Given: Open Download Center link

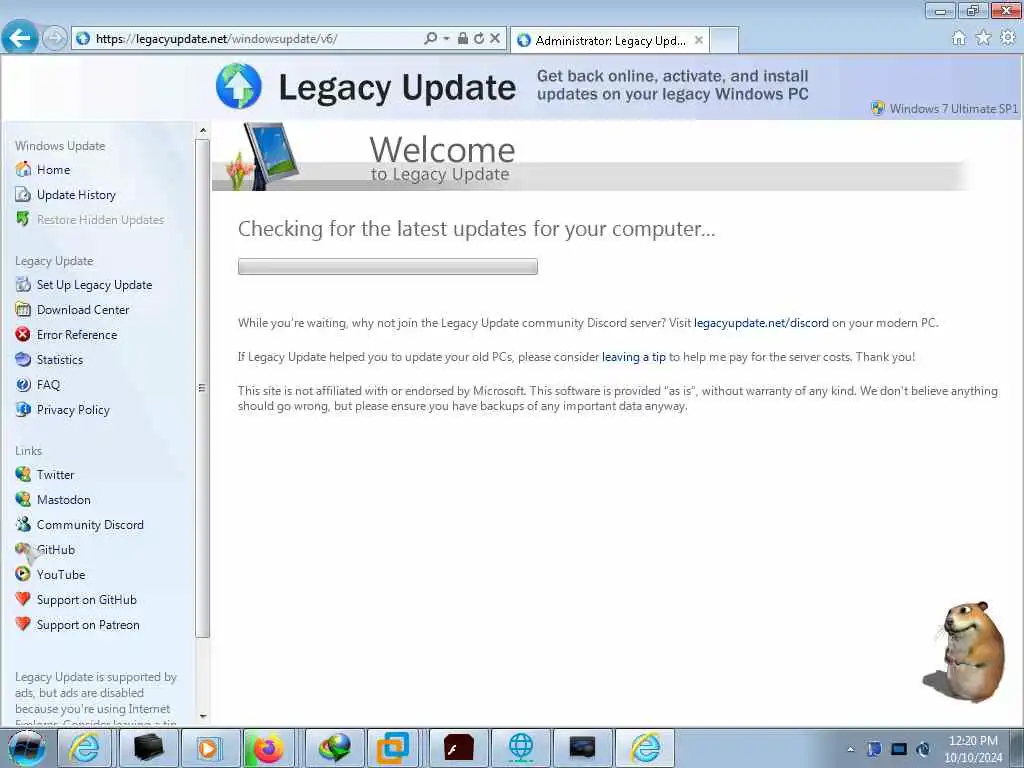Looking at the screenshot, I should pos(83,310).
